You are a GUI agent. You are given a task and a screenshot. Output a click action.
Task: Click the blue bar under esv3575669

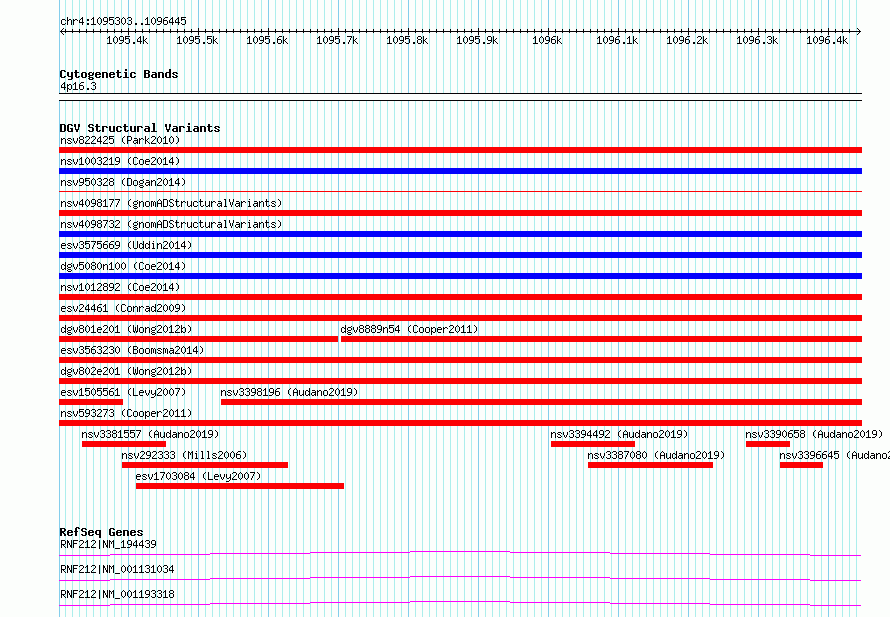(x=460, y=255)
